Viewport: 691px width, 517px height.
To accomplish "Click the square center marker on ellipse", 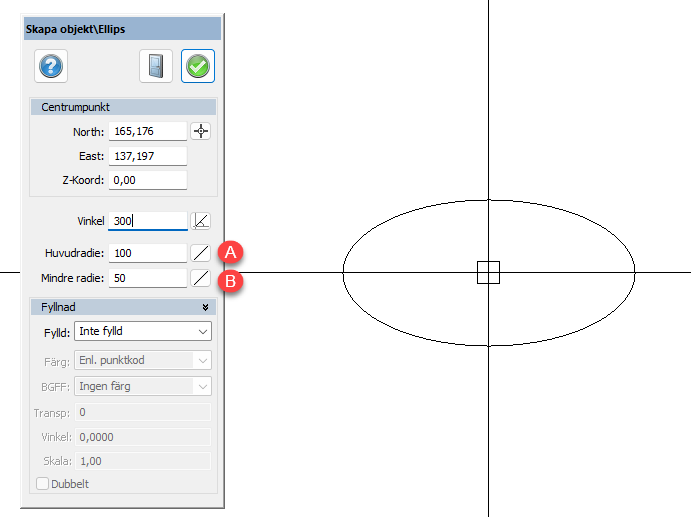I will 488,272.
